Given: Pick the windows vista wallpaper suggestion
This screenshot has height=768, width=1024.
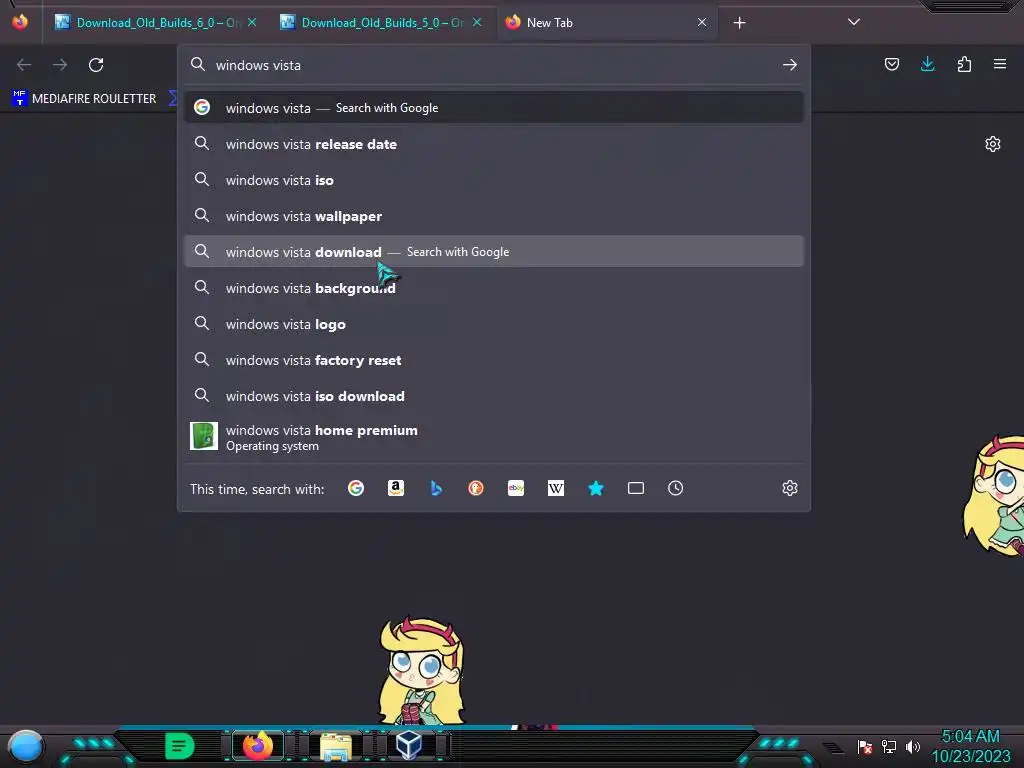Looking at the screenshot, I should pyautogui.click(x=494, y=216).
